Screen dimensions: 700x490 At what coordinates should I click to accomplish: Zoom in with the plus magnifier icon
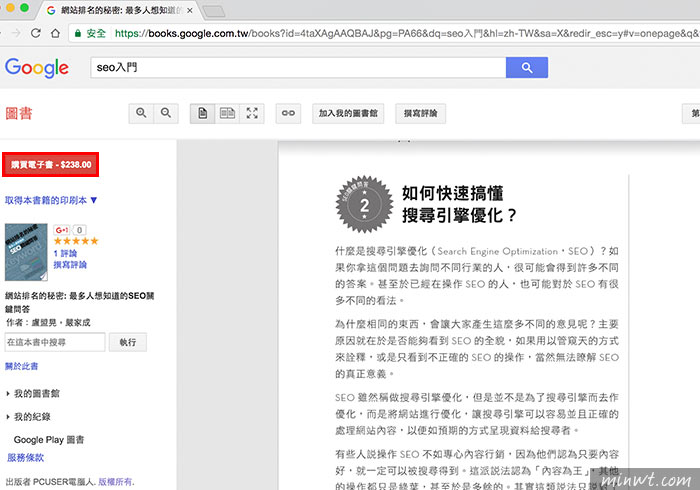point(141,113)
